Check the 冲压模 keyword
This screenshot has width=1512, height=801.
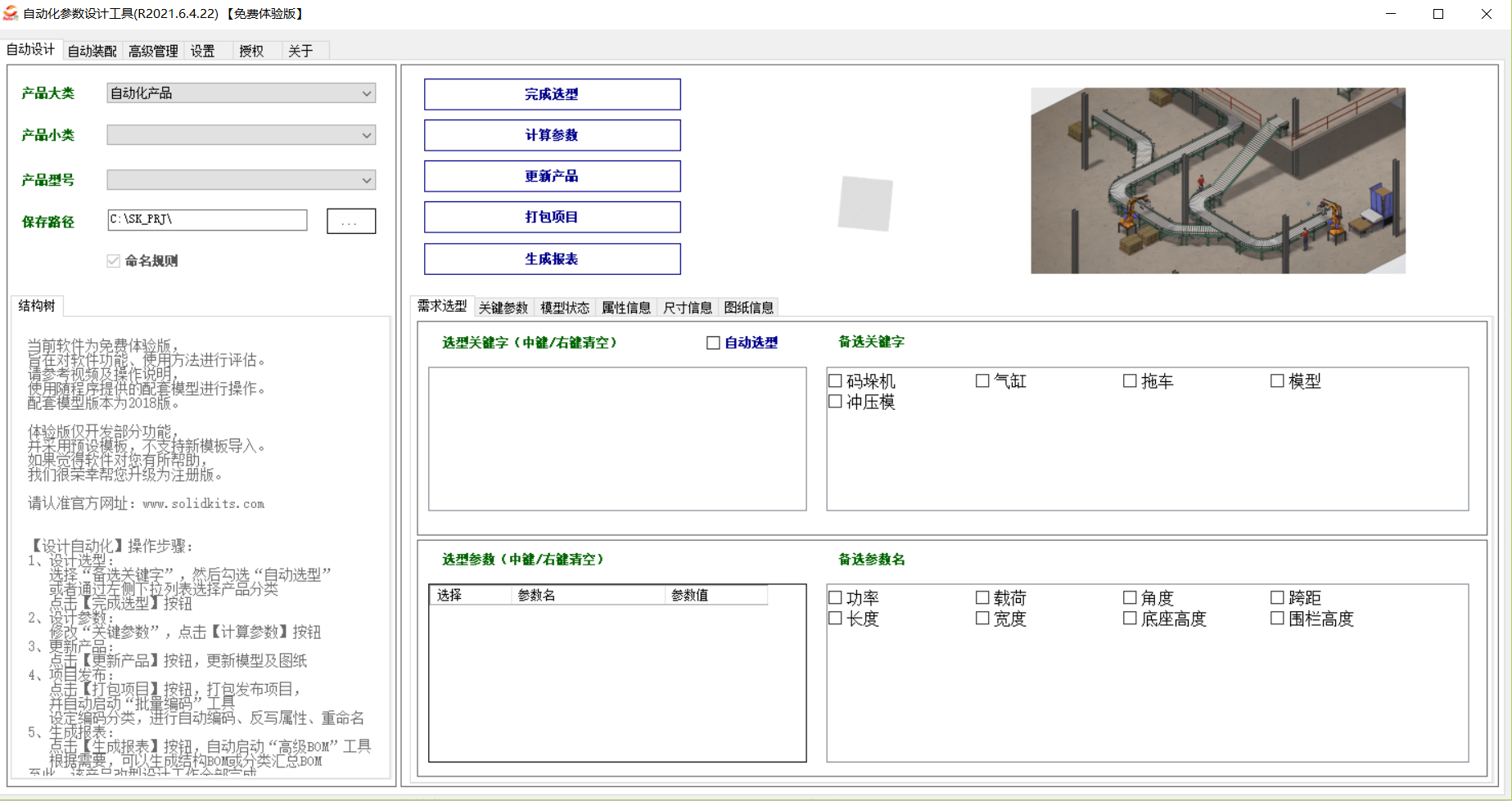pyautogui.click(x=835, y=402)
